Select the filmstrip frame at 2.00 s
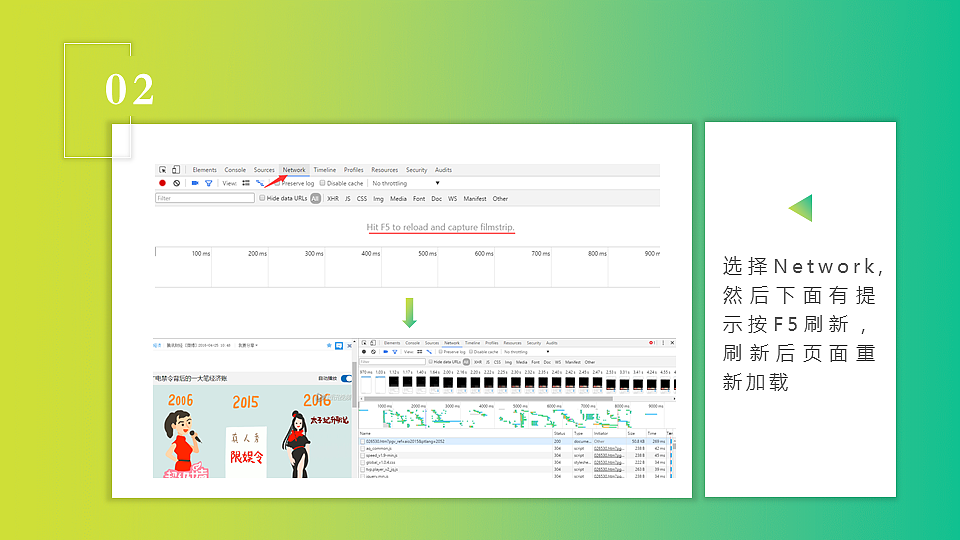The height and width of the screenshot is (540, 960). pos(448,383)
